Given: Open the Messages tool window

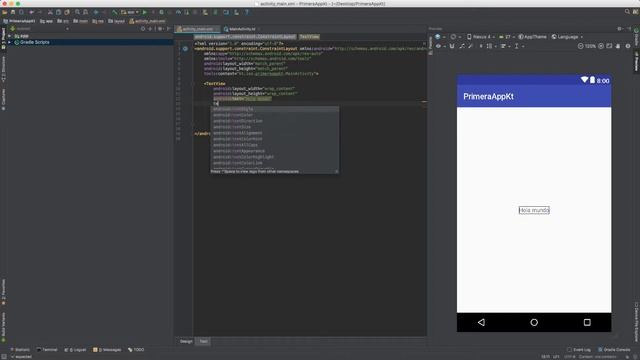Looking at the screenshot, I should 107,350.
